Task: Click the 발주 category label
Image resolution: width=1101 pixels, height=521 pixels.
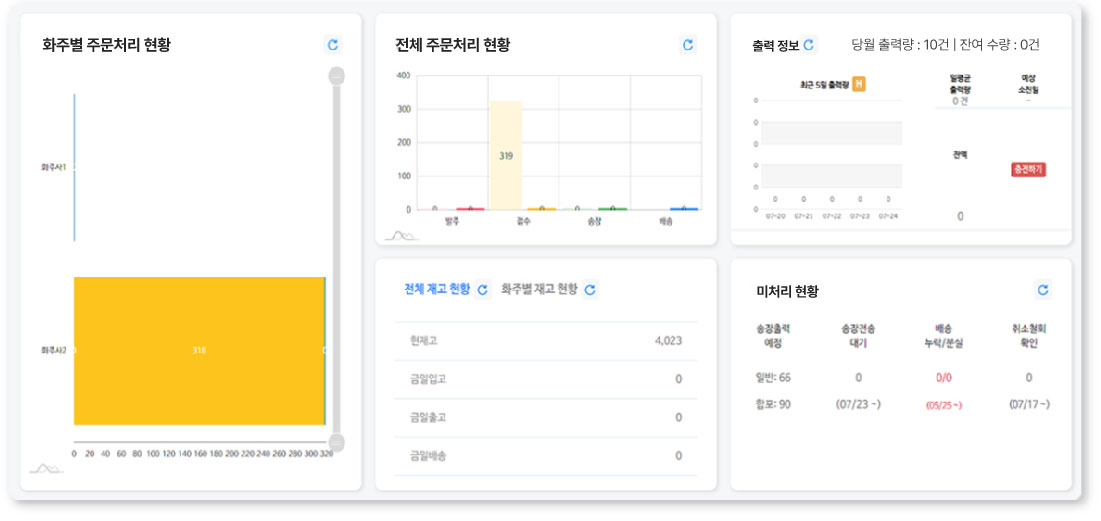Action: (451, 221)
